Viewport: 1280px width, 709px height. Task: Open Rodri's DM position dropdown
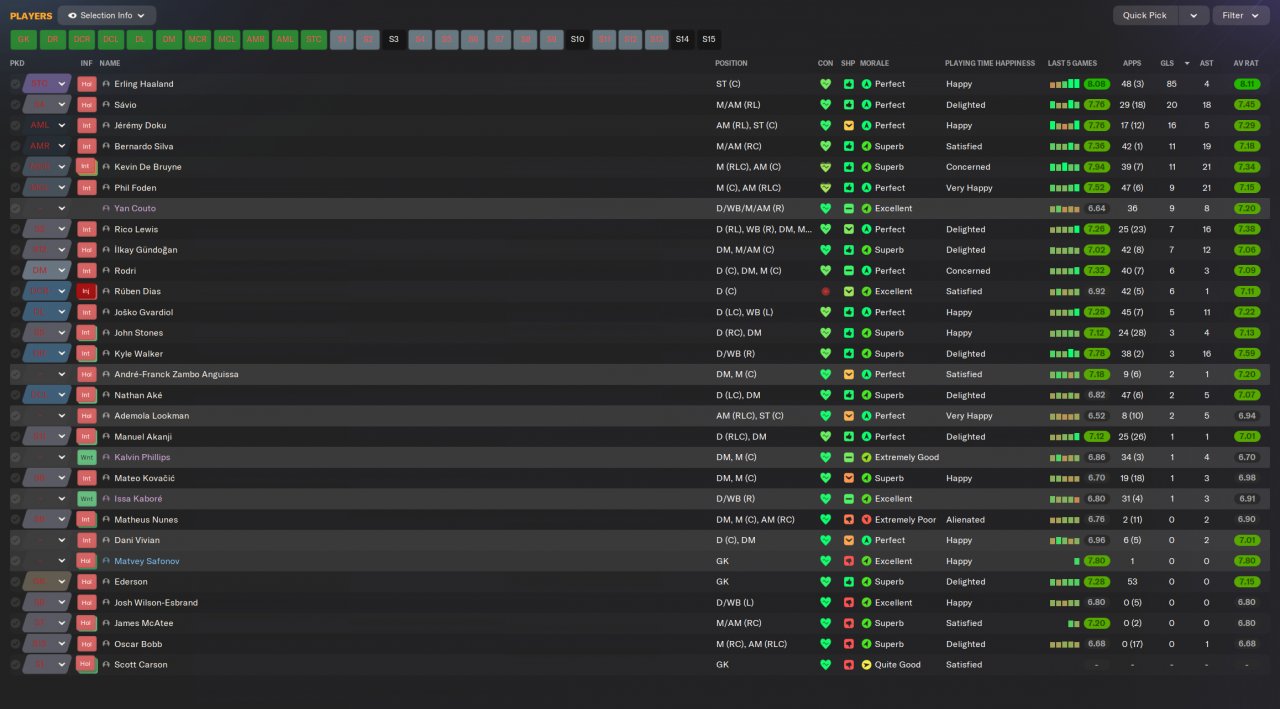pos(47,270)
